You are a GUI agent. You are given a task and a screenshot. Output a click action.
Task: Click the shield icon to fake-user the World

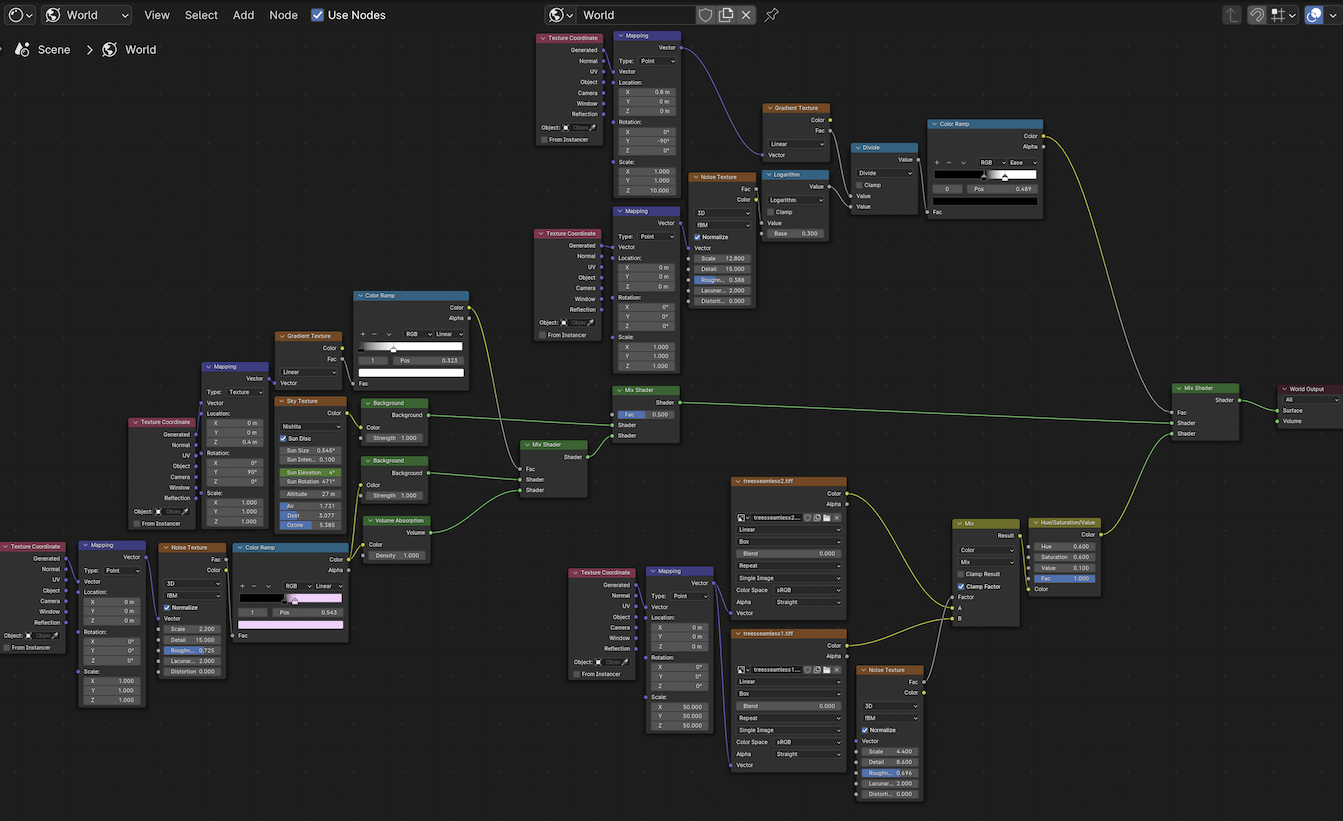coord(705,15)
